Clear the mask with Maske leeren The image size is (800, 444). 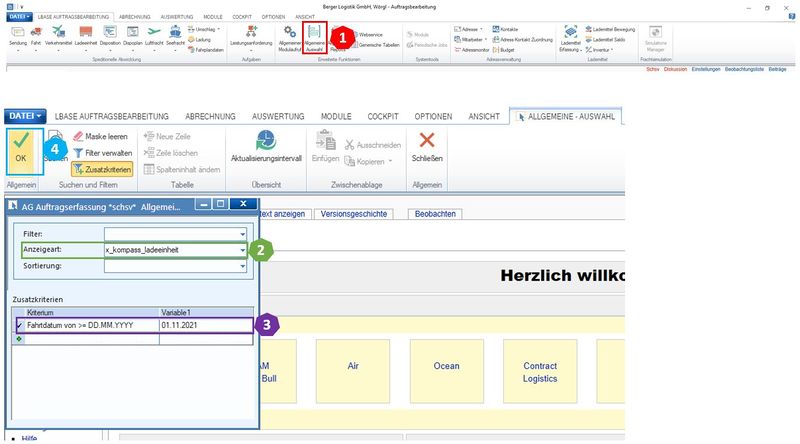point(100,136)
